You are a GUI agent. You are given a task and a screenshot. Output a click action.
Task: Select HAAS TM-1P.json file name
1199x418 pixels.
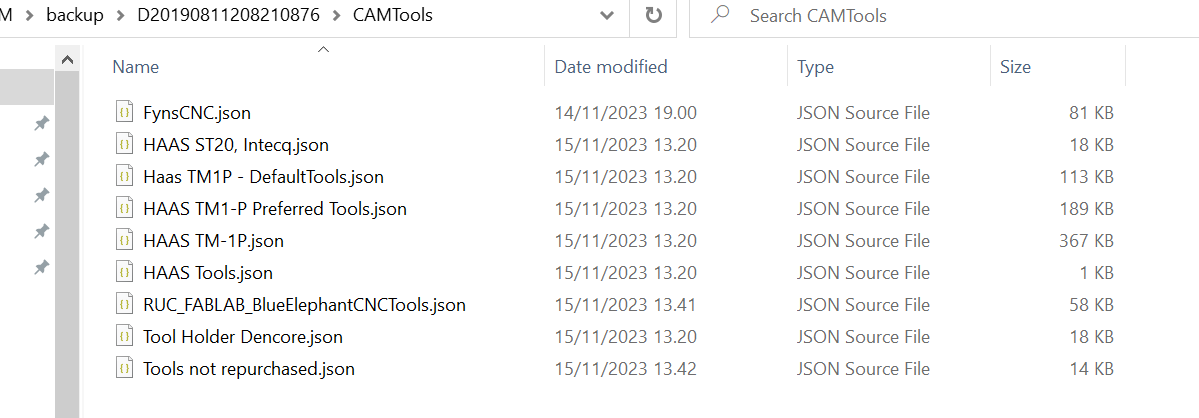click(213, 241)
